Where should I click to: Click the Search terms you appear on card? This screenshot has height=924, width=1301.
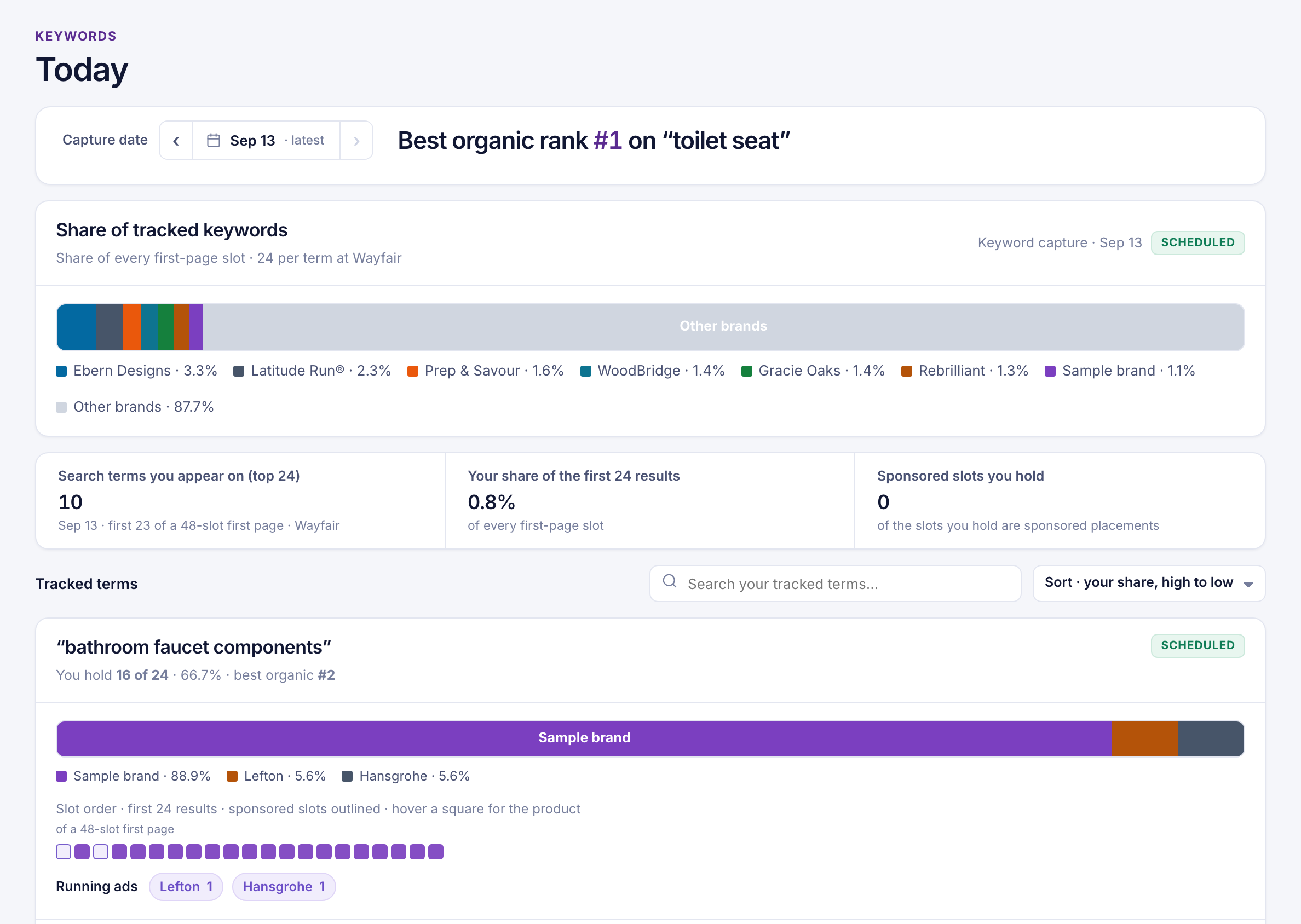tap(240, 501)
